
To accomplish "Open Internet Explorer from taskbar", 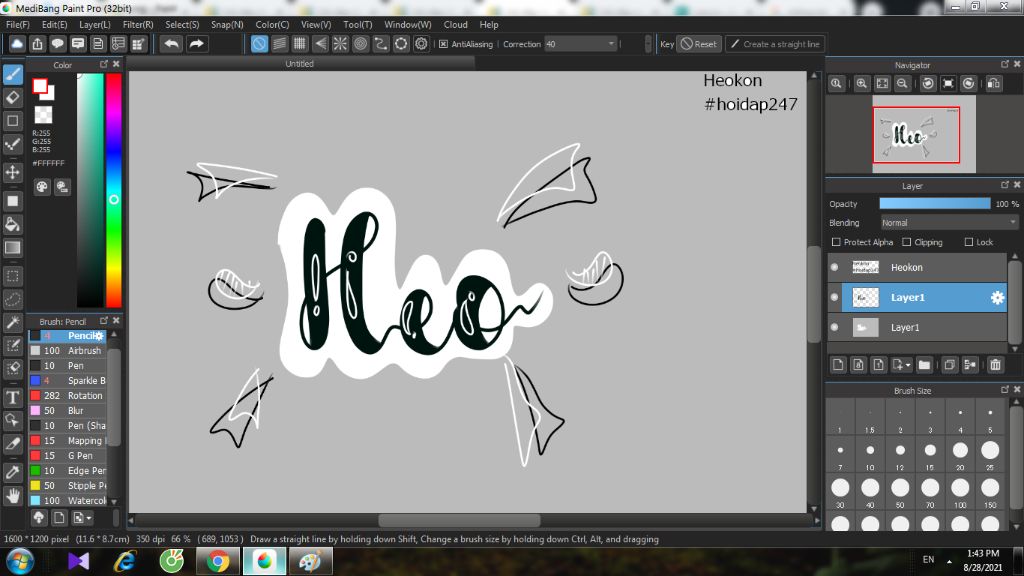I will (x=125, y=561).
